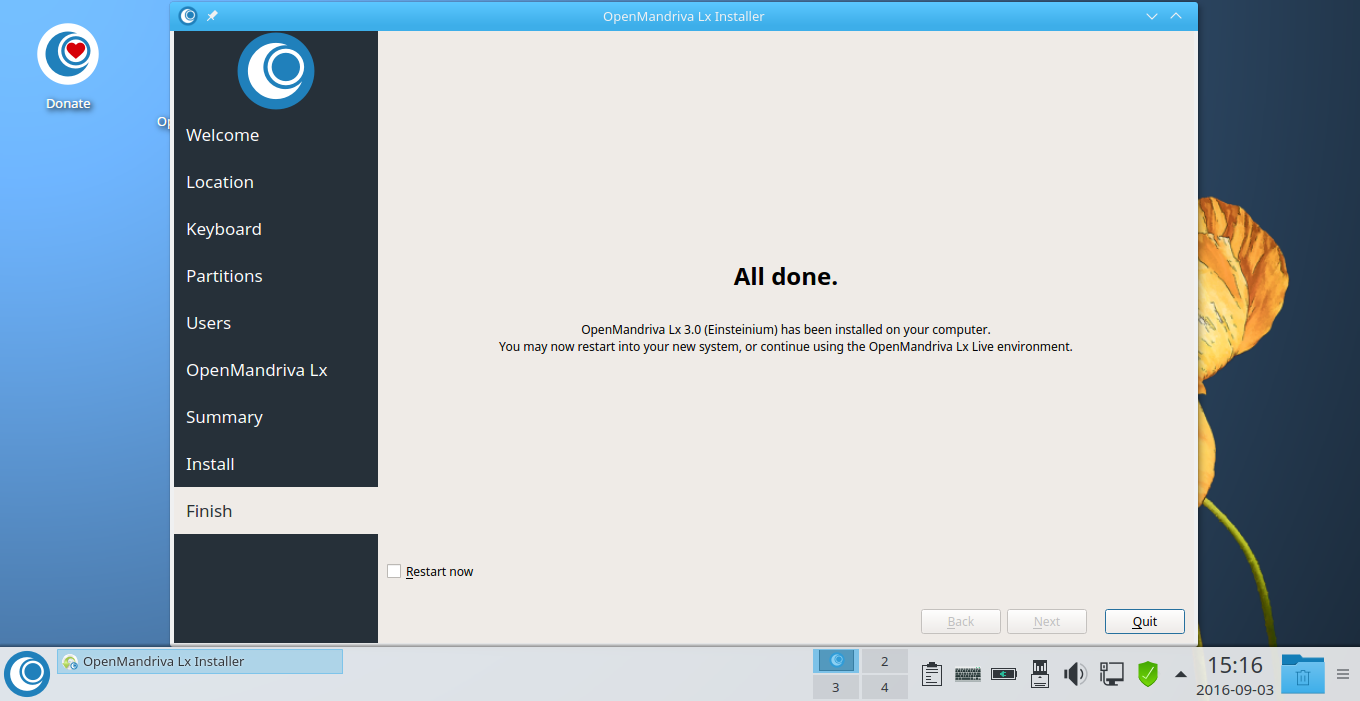Open the OpenMandriva application launcher menu
Screen dimensions: 1360x701
(x=27, y=674)
